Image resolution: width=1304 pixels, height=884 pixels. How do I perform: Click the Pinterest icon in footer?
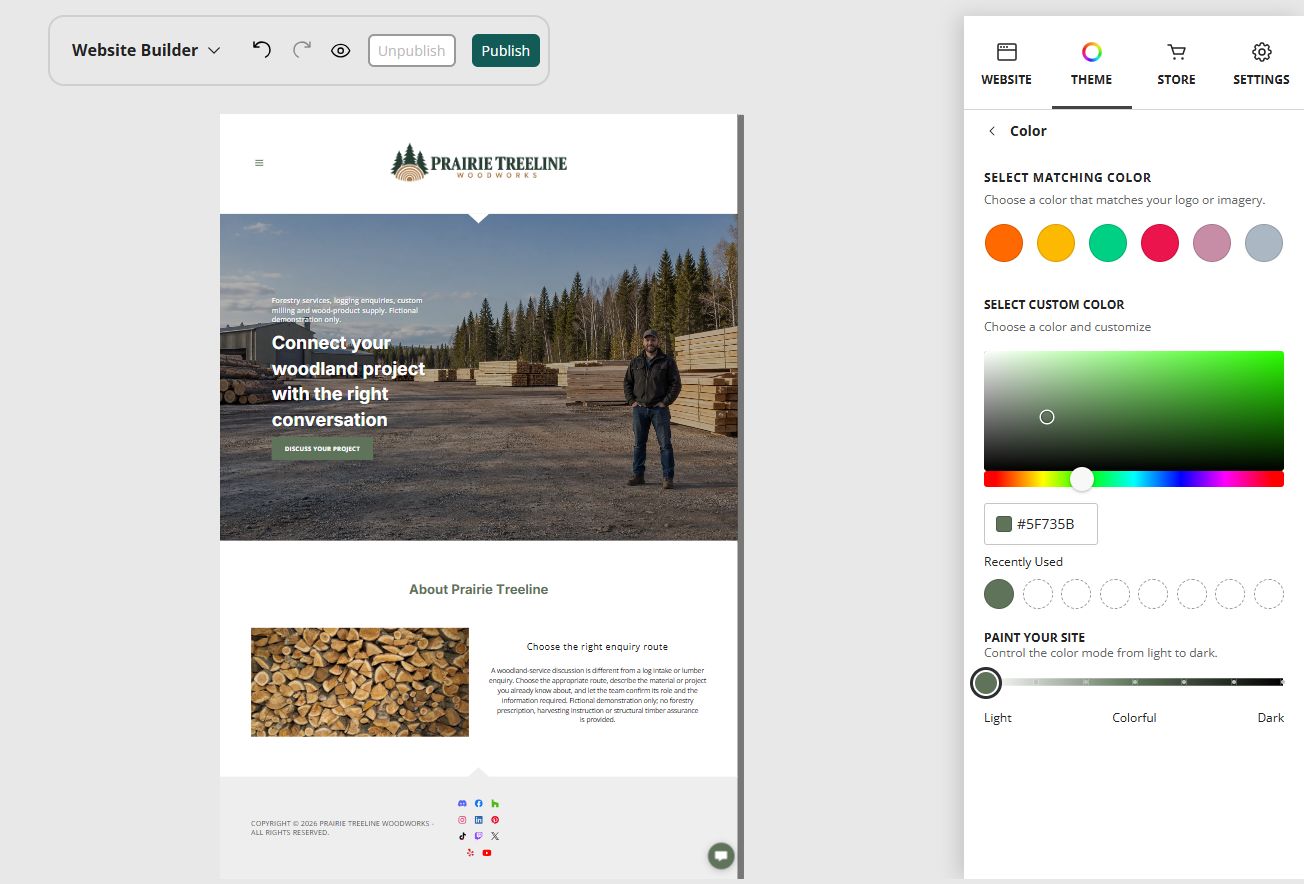tap(495, 820)
